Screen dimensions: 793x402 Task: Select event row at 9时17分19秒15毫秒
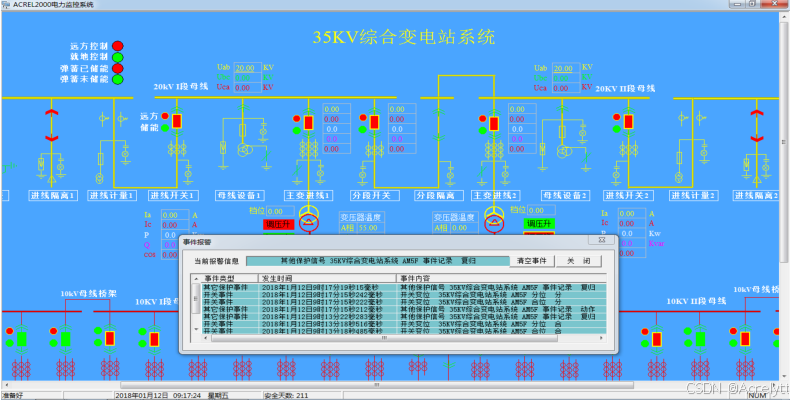click(x=404, y=287)
